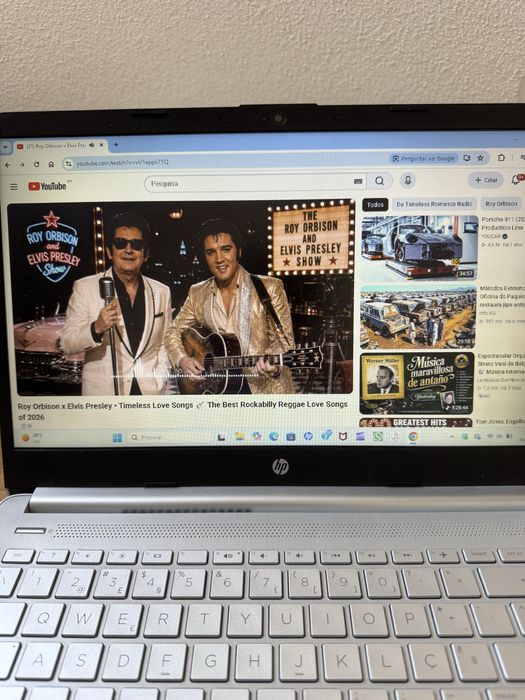Open the Greatest Hits video thumbnail
This screenshot has width=525, height=700.
pos(416,422)
